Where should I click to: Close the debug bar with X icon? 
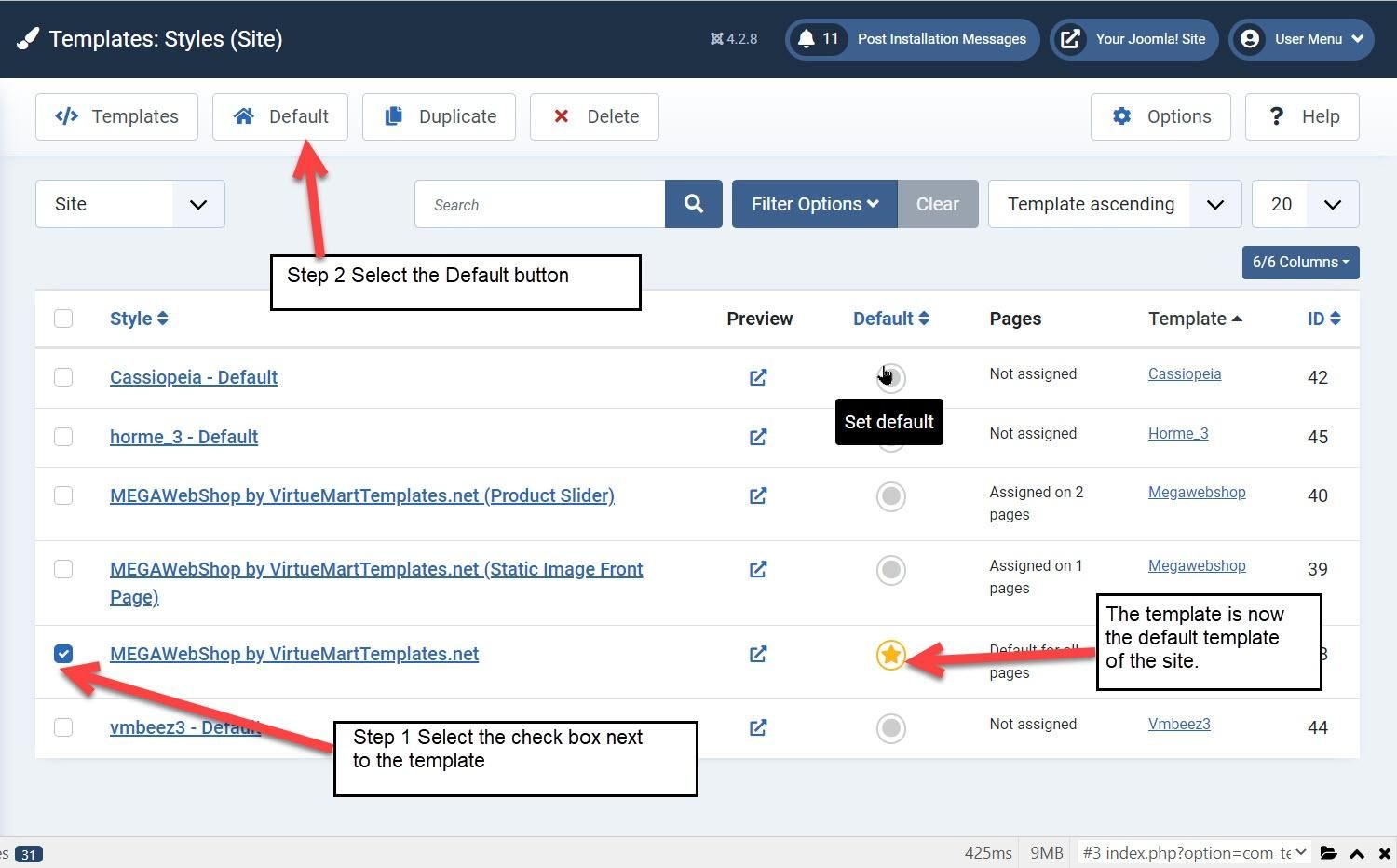tap(1385, 854)
